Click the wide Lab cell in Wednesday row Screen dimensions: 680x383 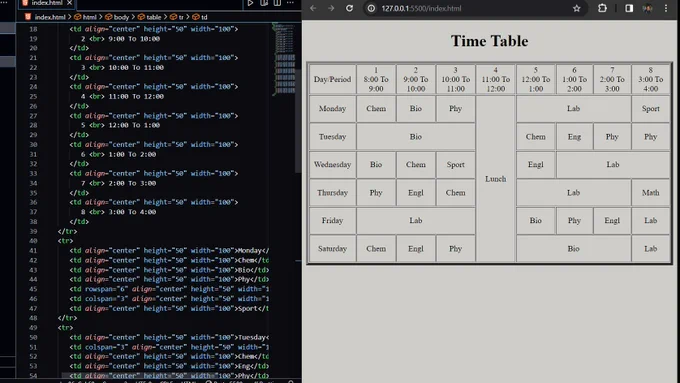click(x=613, y=165)
